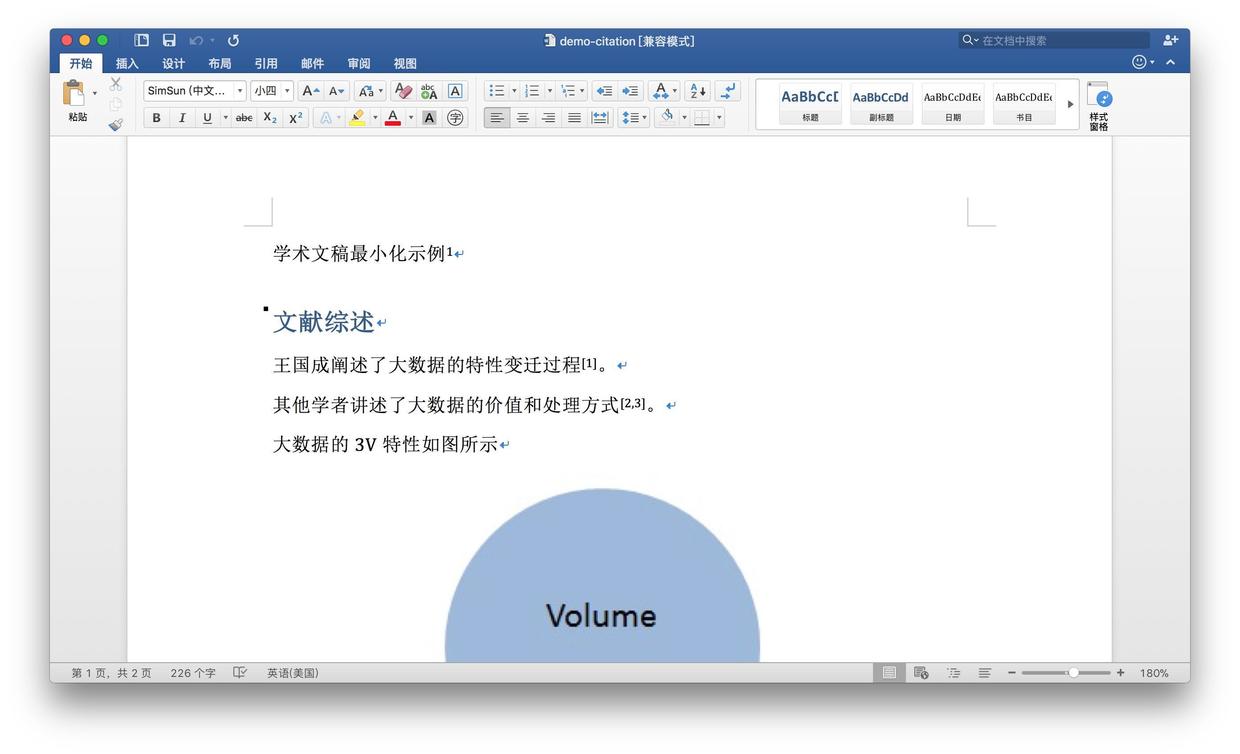
Task: Click the Paste (粘贴) clipboard icon
Action: [x=74, y=93]
